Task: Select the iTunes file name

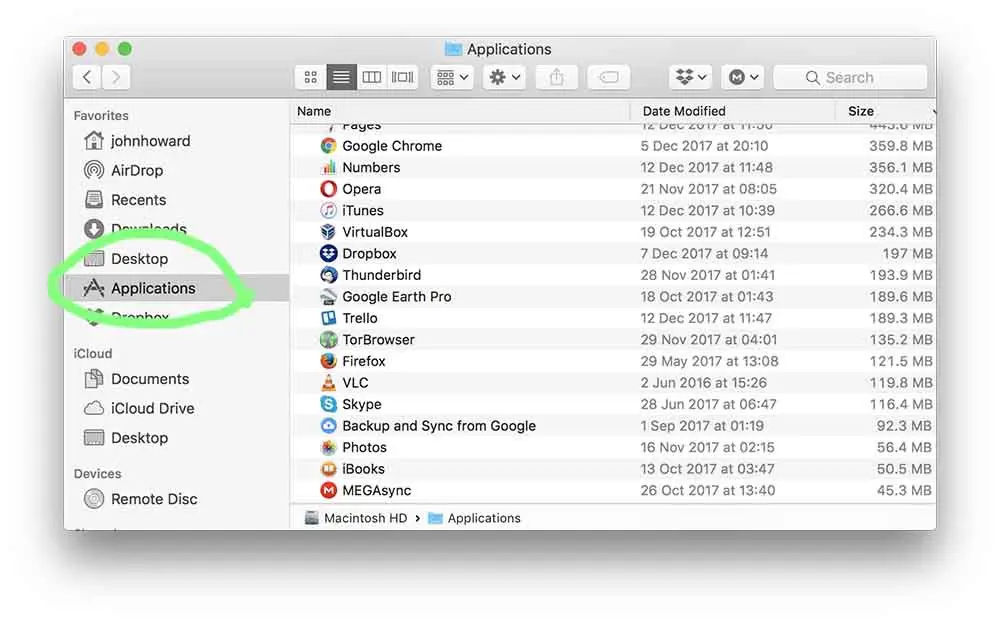Action: point(362,210)
